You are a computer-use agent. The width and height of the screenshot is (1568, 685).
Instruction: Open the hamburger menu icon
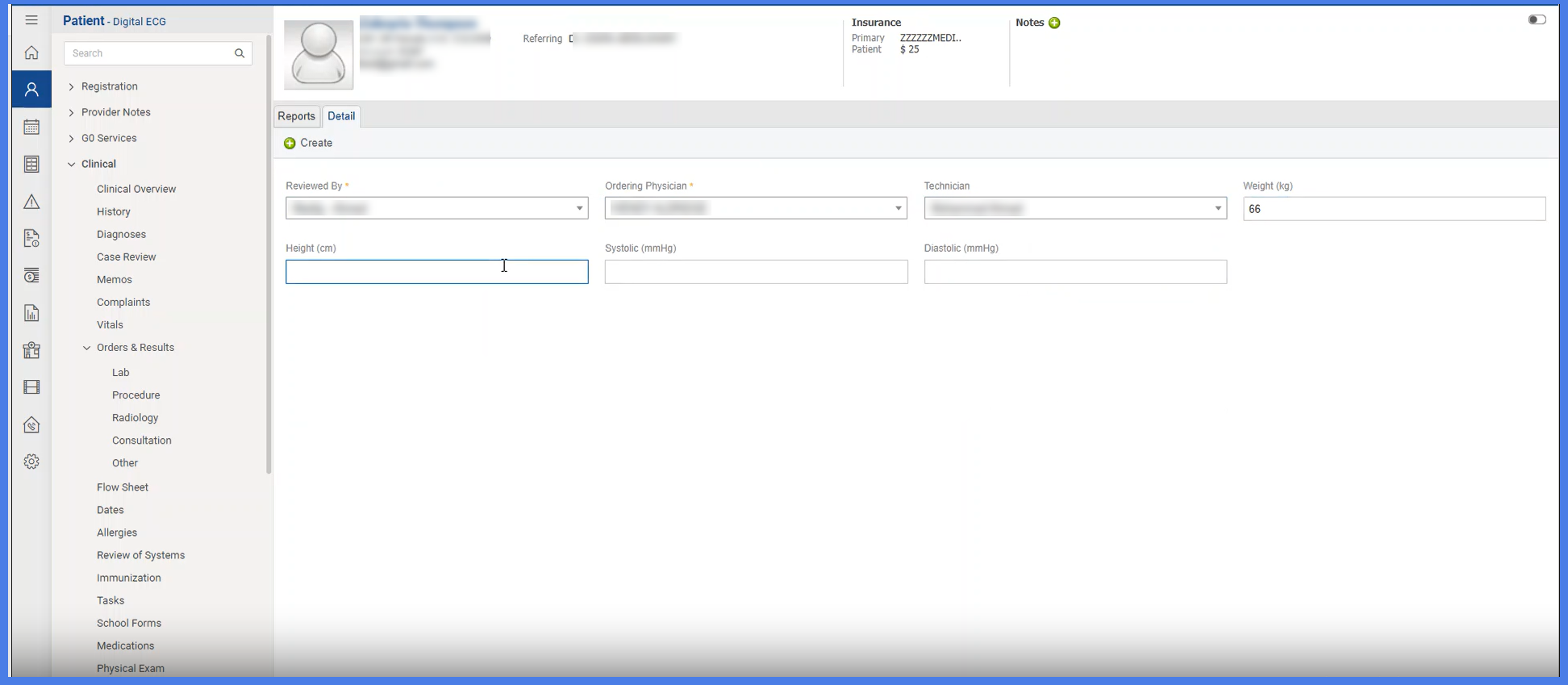coord(31,20)
